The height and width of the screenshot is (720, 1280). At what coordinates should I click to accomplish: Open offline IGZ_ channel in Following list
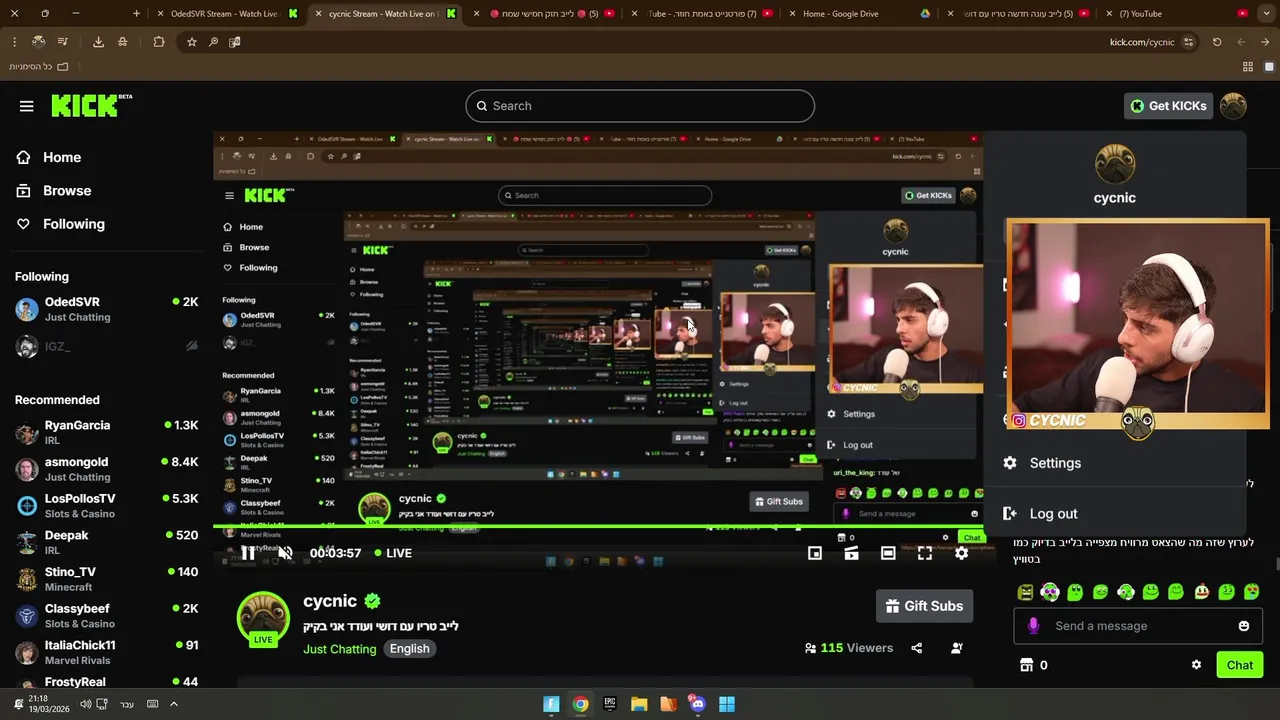107,346
